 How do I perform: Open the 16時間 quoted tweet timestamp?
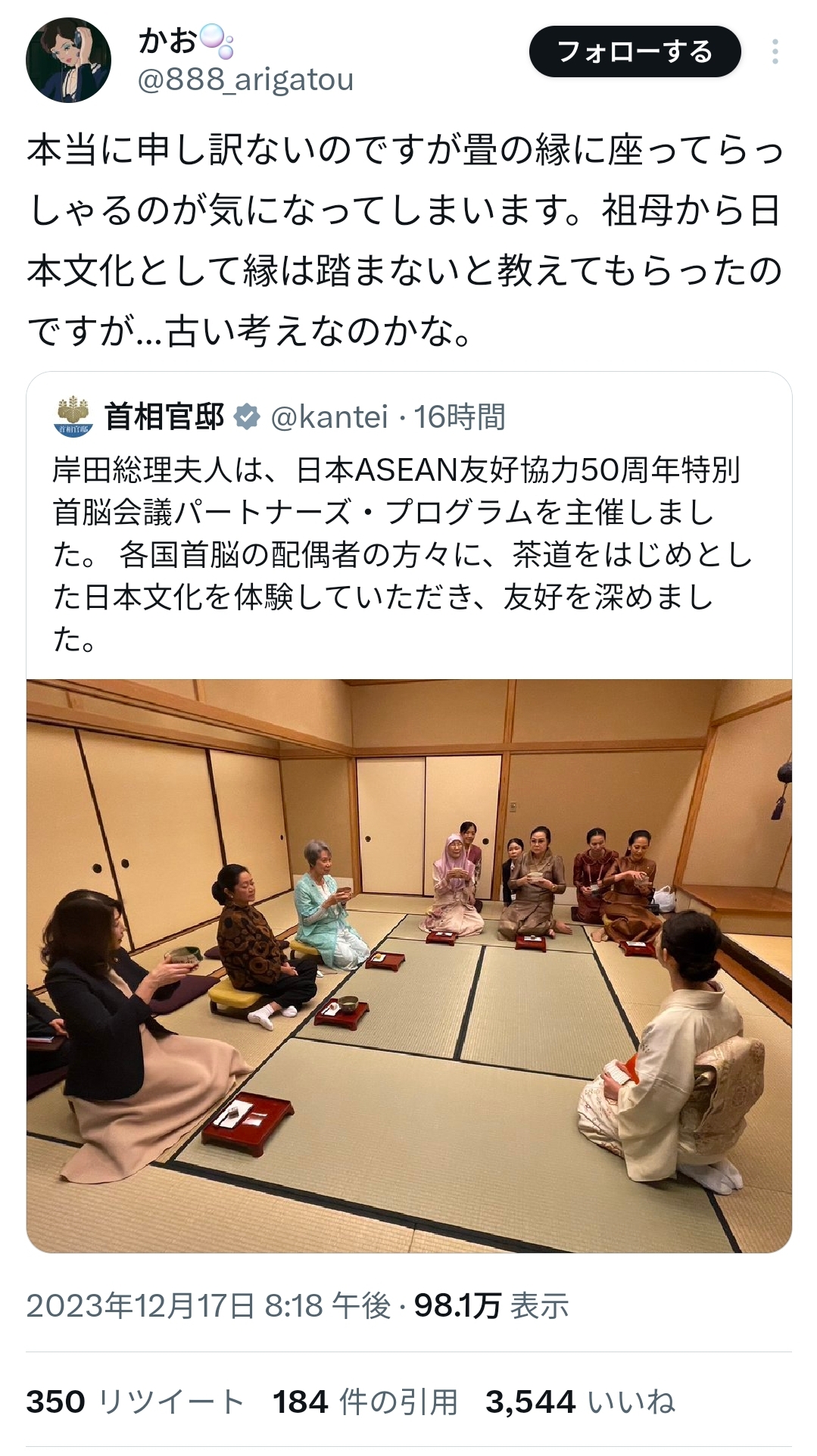(460, 417)
